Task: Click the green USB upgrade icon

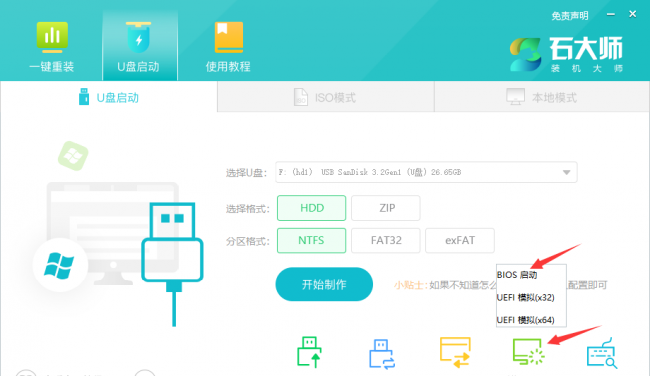Action: [x=309, y=352]
